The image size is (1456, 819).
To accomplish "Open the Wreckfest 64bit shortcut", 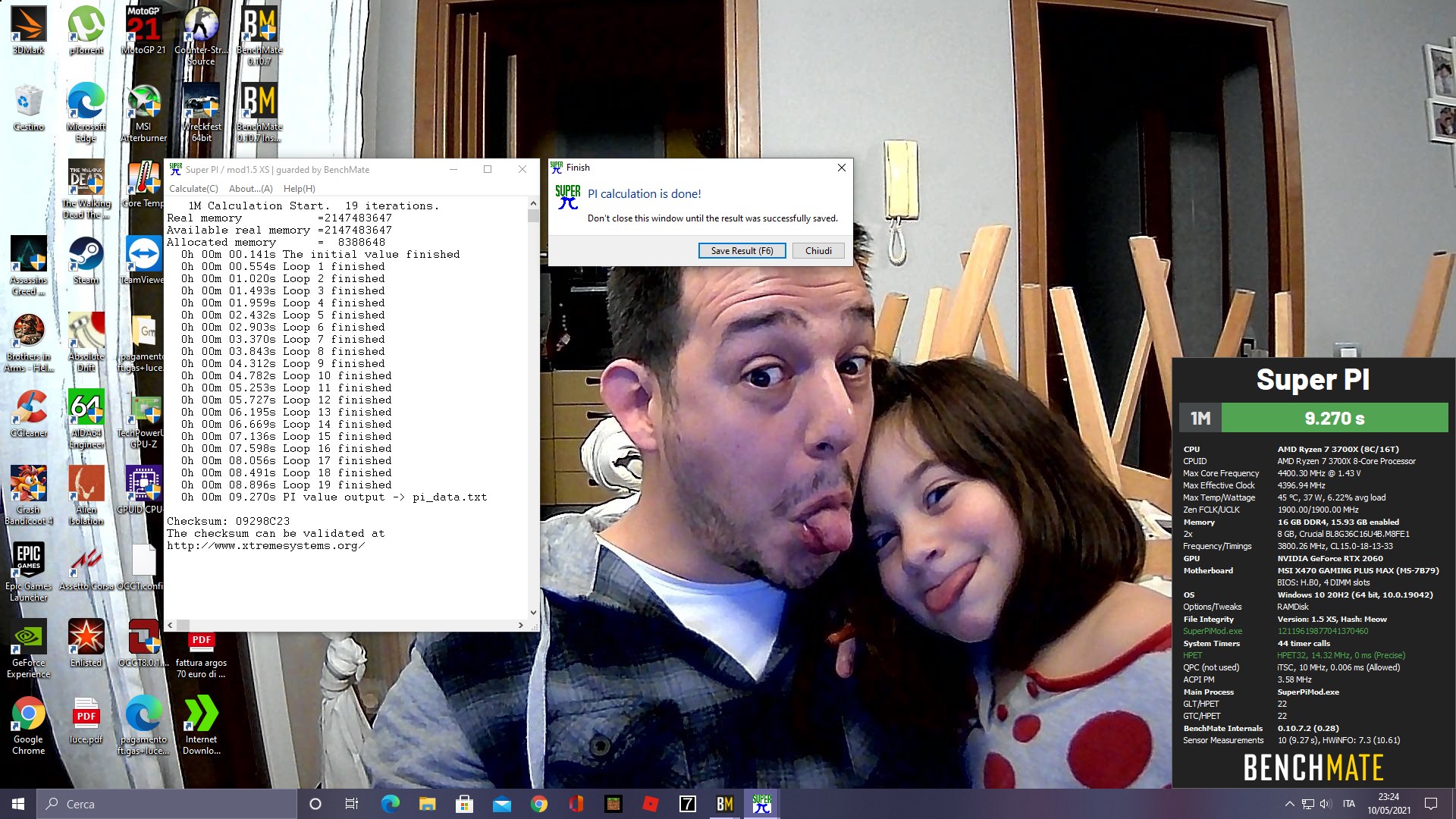I will (x=201, y=112).
